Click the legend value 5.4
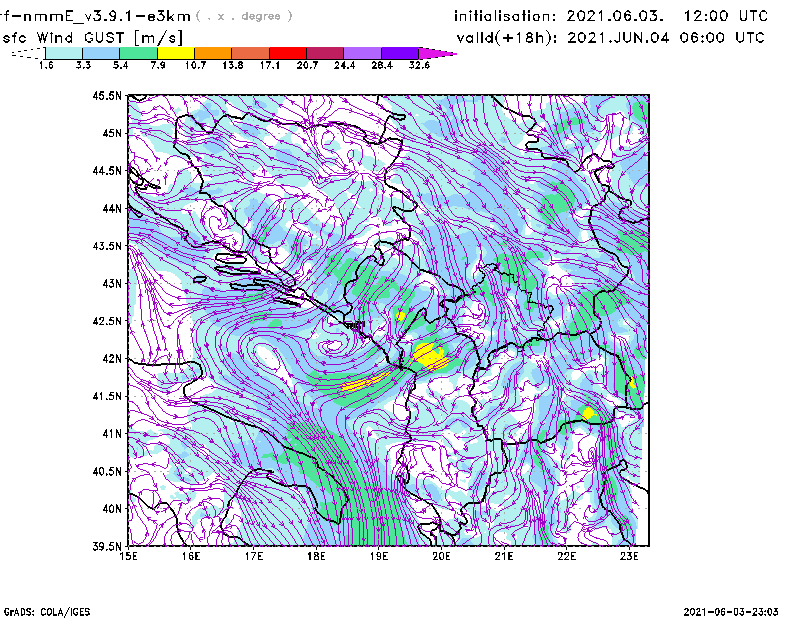 (x=120, y=65)
